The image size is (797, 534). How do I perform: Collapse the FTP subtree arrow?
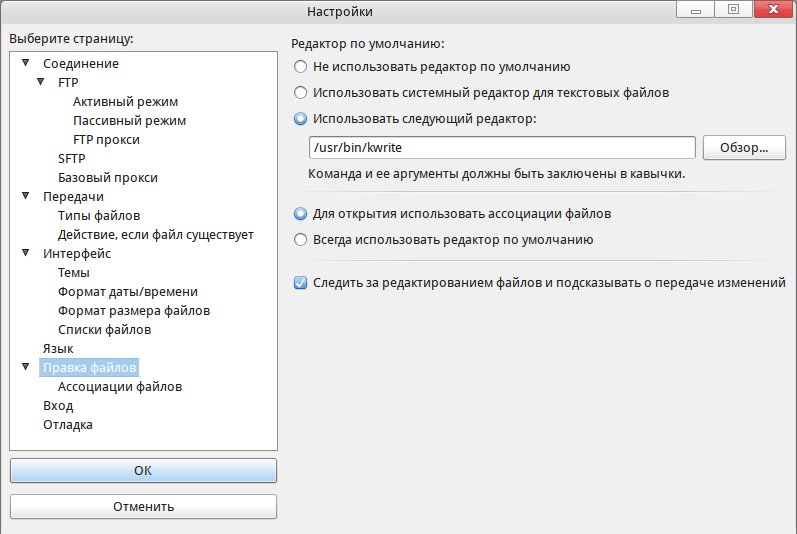pos(41,83)
